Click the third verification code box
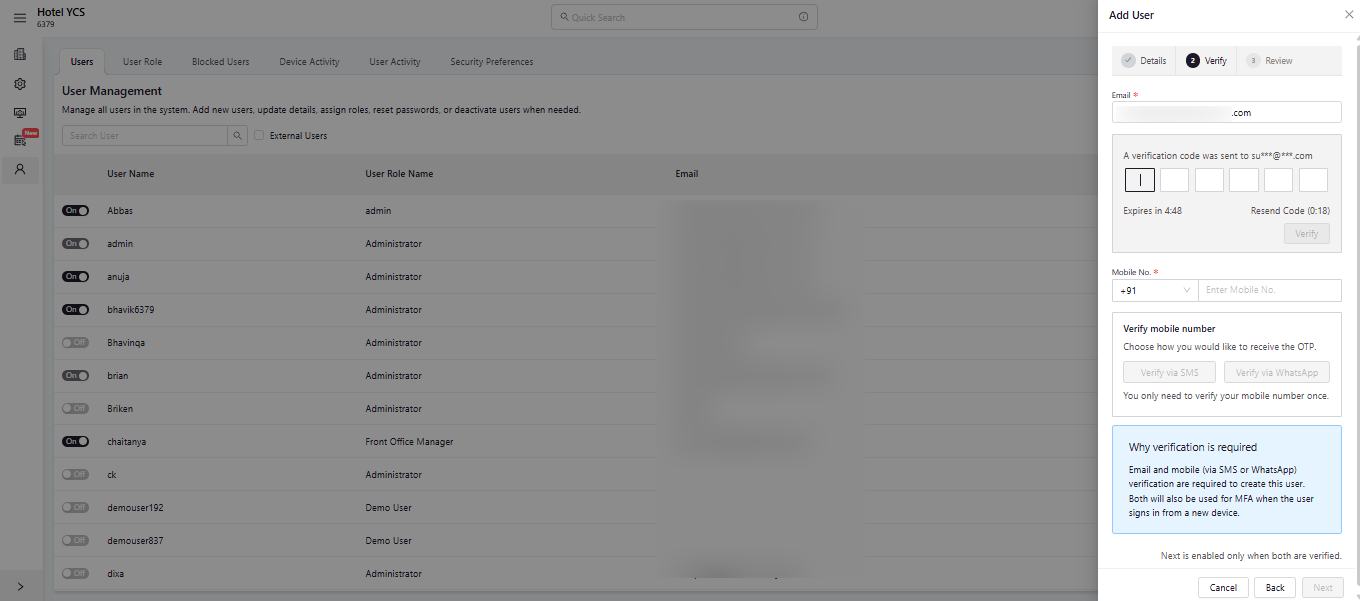This screenshot has width=1360, height=601. pos(1209,180)
